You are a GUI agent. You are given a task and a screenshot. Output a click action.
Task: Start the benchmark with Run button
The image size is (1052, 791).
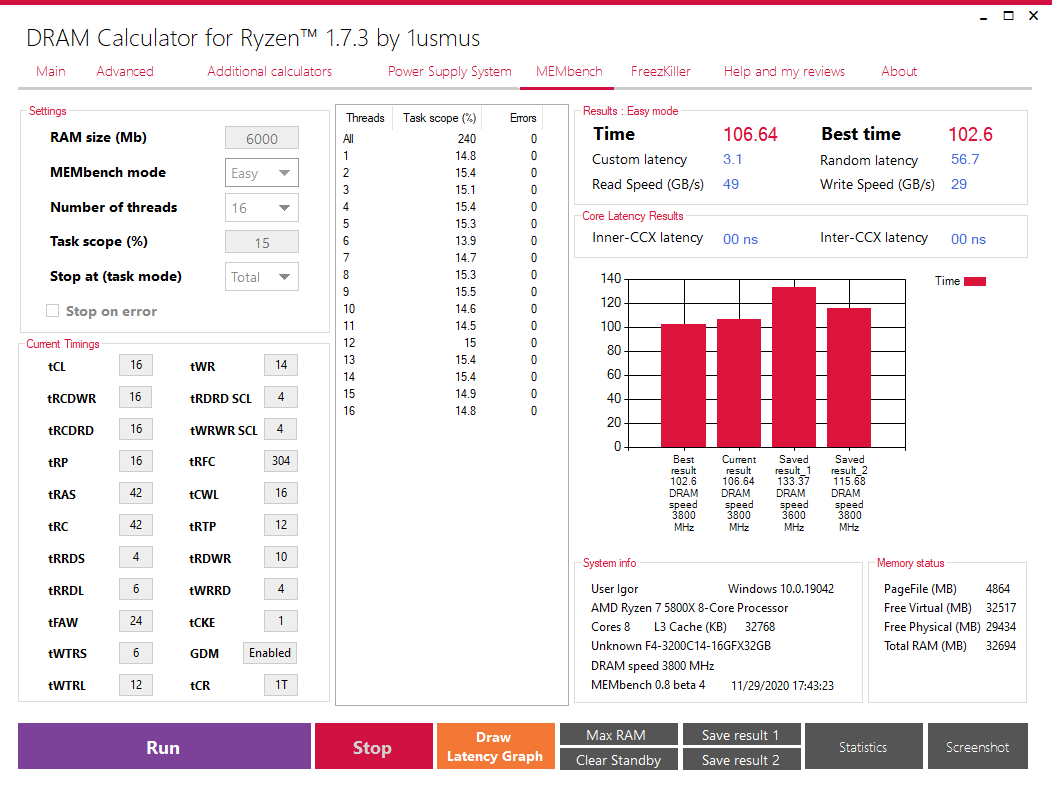click(164, 746)
